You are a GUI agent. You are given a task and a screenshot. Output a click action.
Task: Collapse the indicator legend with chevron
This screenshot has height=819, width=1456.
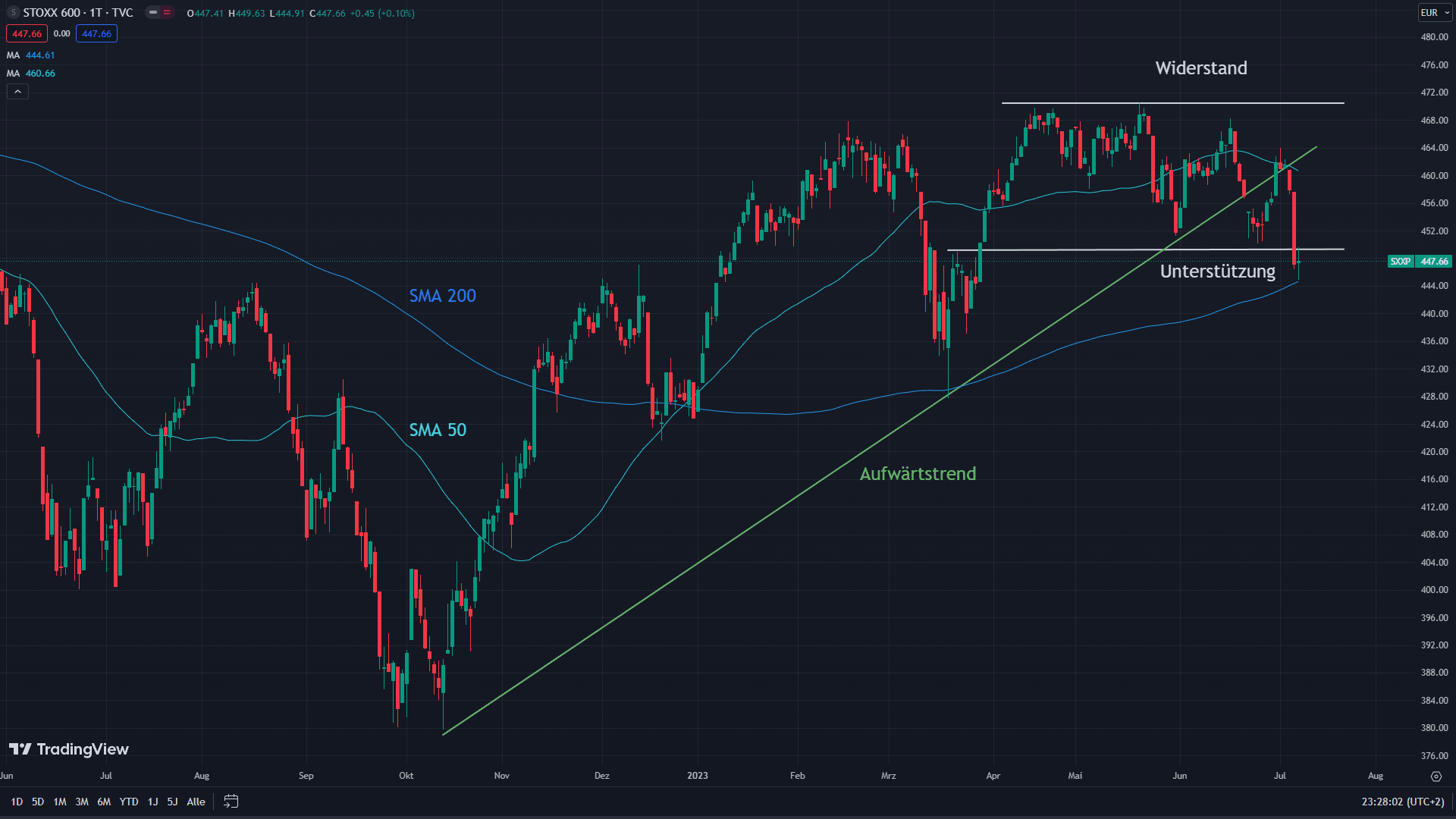tap(17, 92)
